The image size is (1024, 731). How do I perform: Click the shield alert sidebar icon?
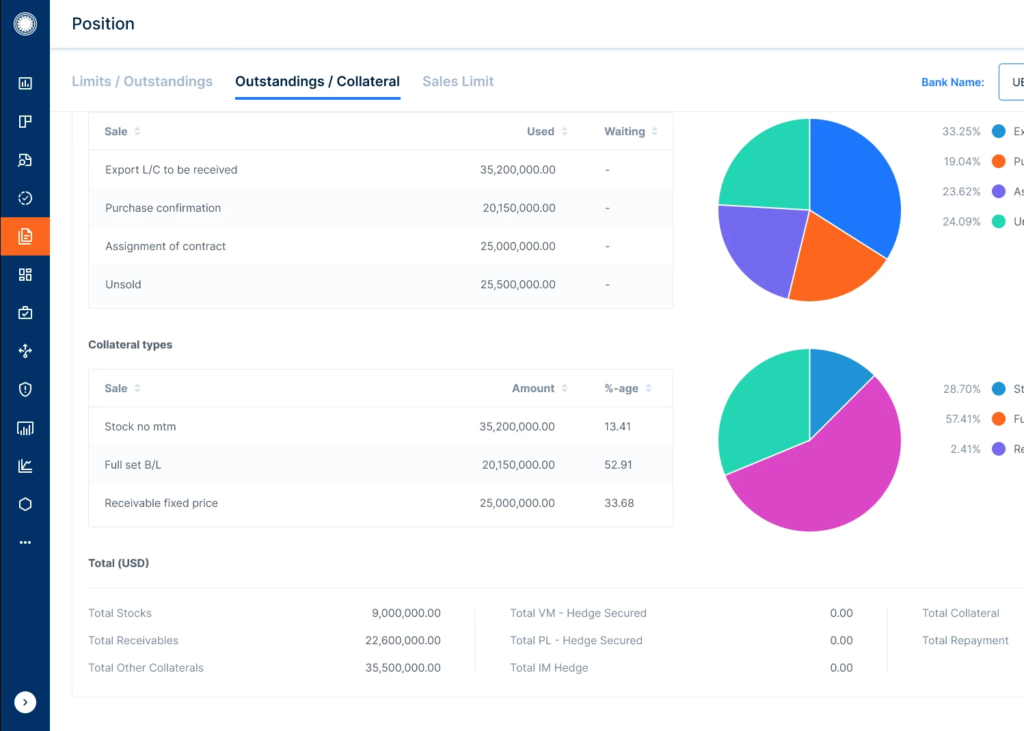pos(25,390)
